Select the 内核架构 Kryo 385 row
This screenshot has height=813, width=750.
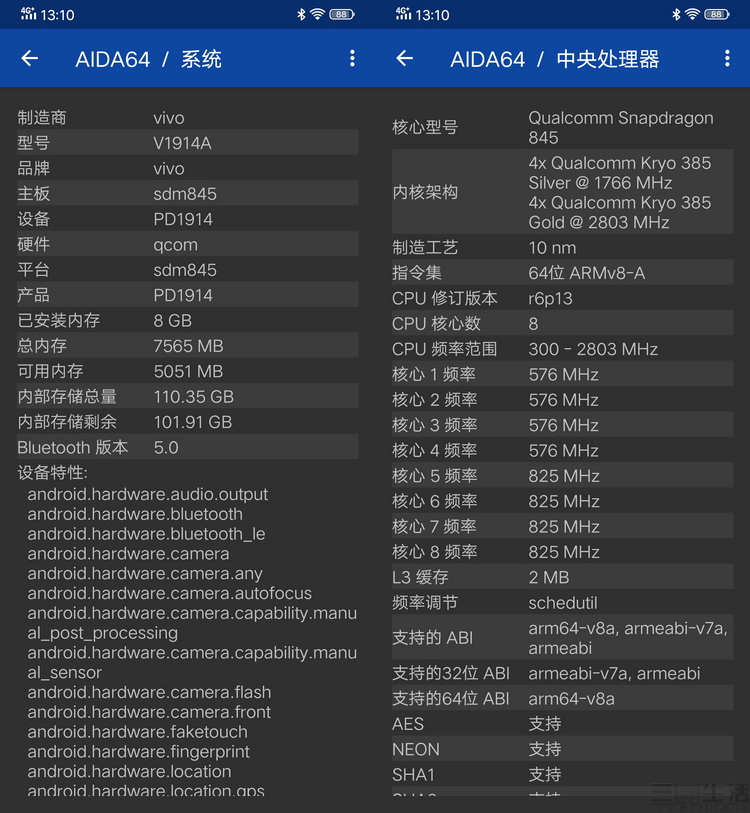point(563,192)
